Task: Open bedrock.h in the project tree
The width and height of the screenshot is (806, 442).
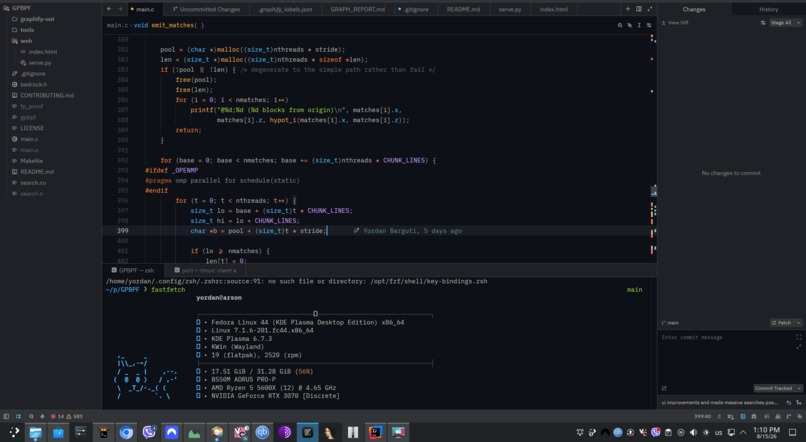Action: coord(33,84)
